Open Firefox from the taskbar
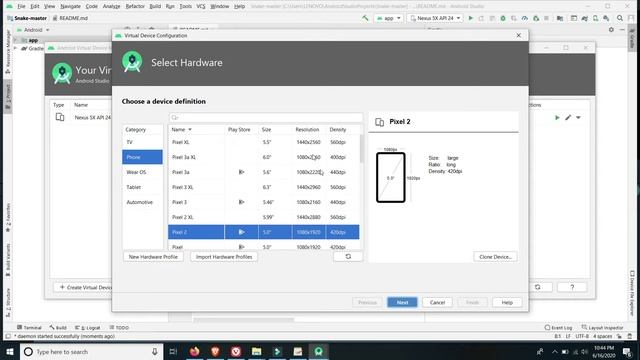The height and width of the screenshot is (360, 640). click(195, 351)
